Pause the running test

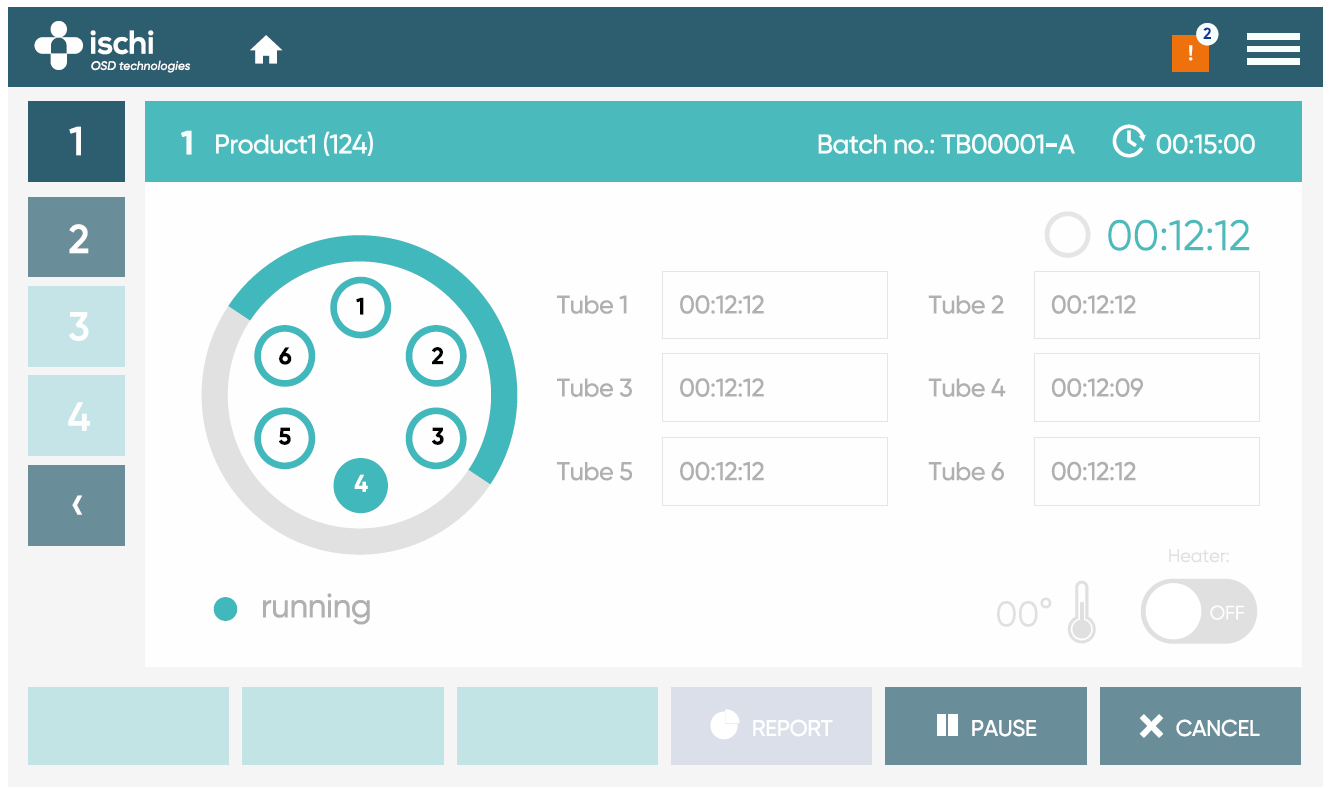[x=985, y=726]
